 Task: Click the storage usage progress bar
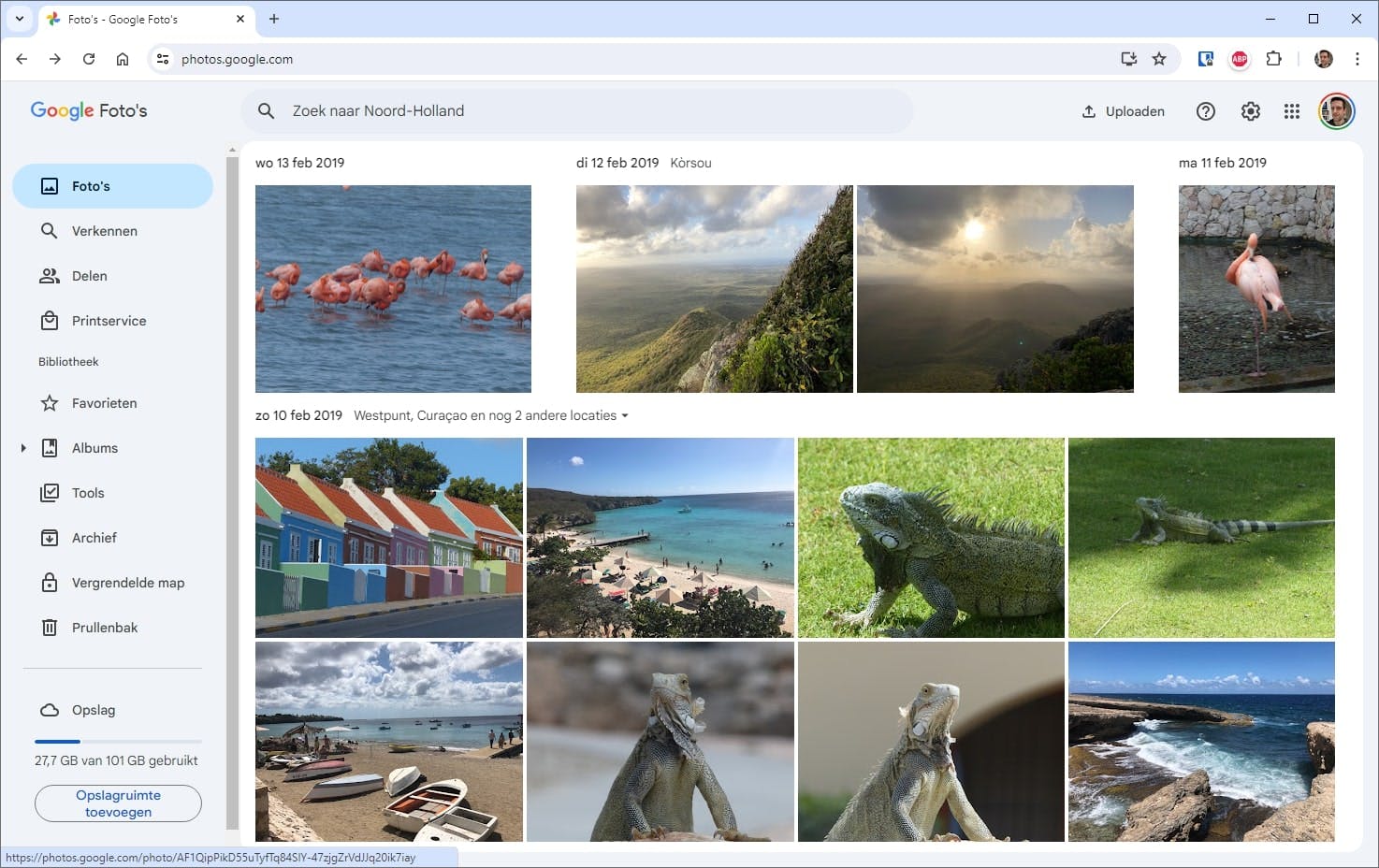tap(118, 742)
